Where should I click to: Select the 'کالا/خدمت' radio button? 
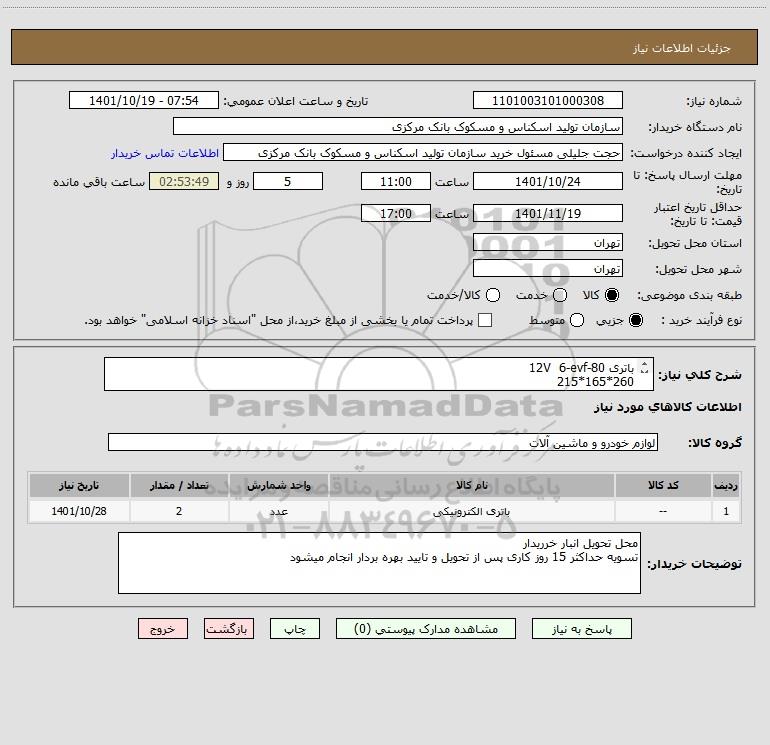pos(493,295)
